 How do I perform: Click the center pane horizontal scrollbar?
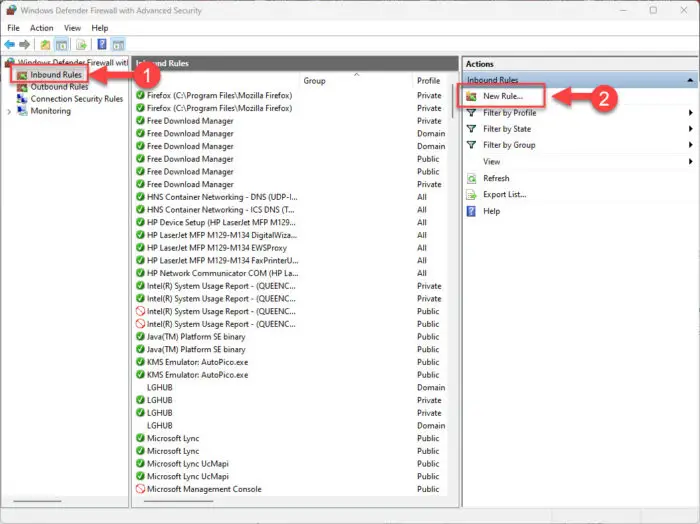click(x=179, y=501)
